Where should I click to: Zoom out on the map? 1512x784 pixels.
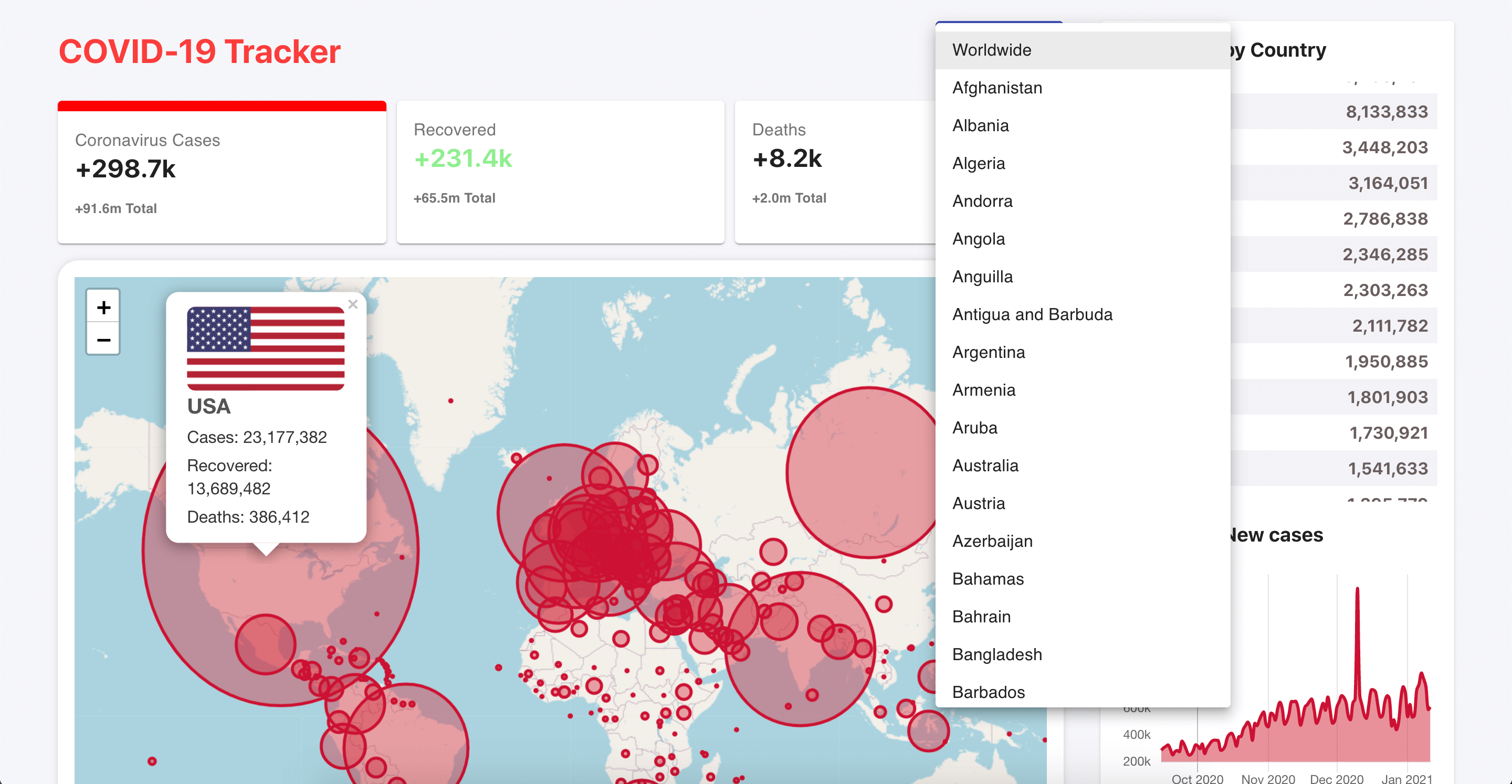pos(103,339)
